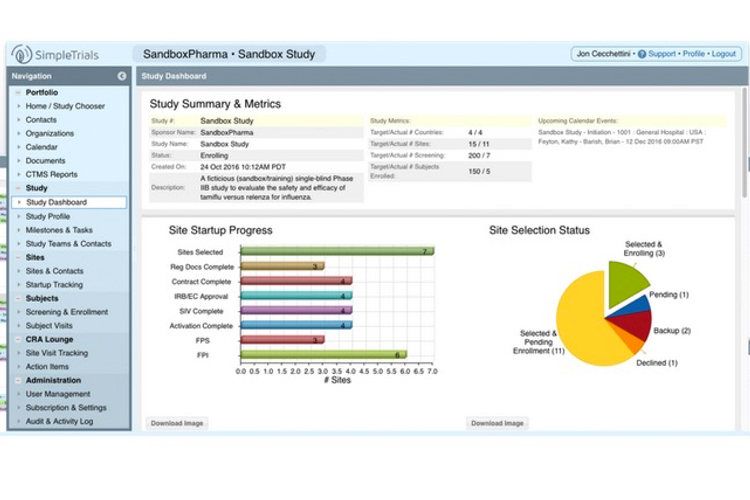Click the Reg Docs Complete bar
750x500 pixels.
pyautogui.click(x=282, y=266)
